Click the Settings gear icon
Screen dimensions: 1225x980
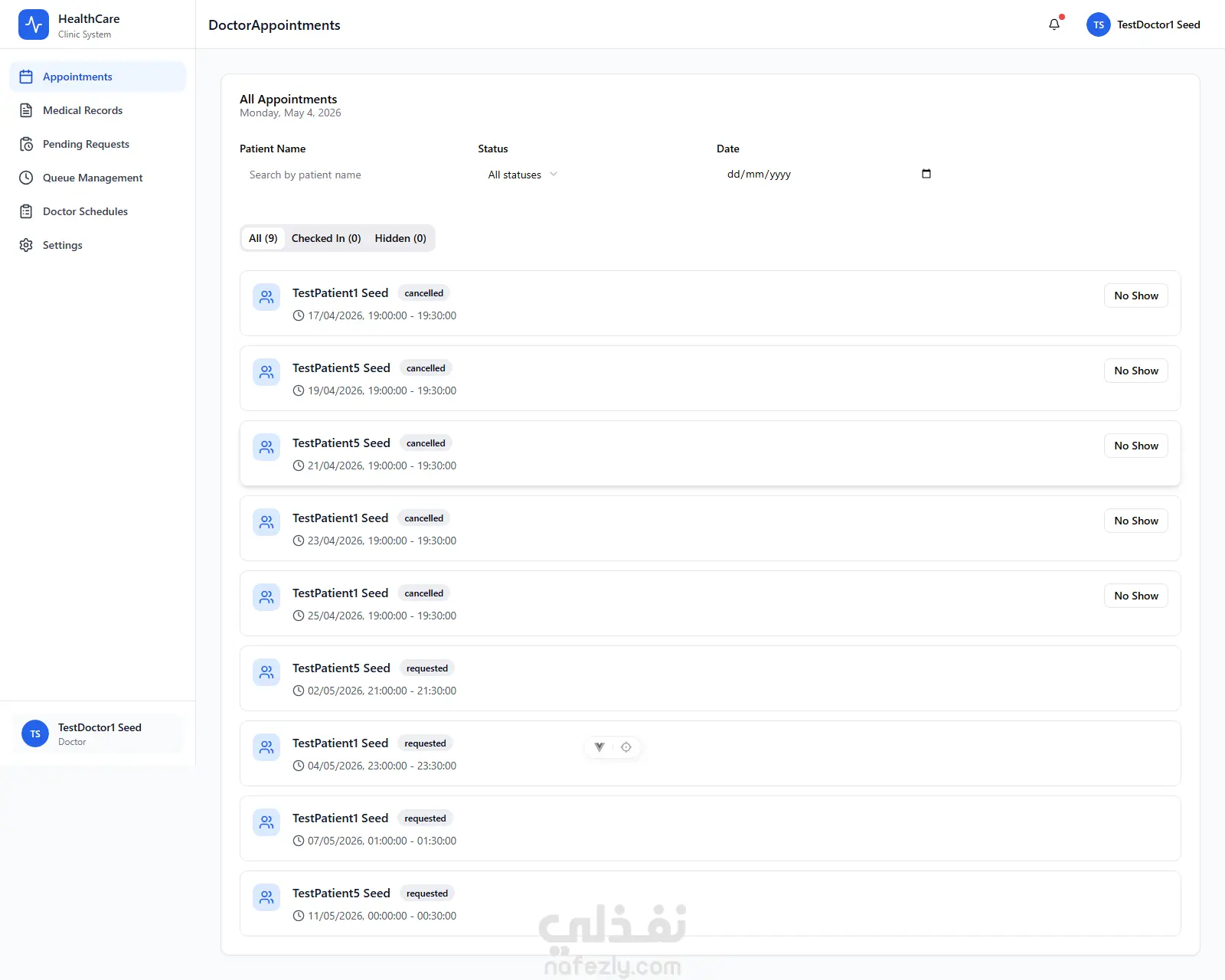coord(26,245)
